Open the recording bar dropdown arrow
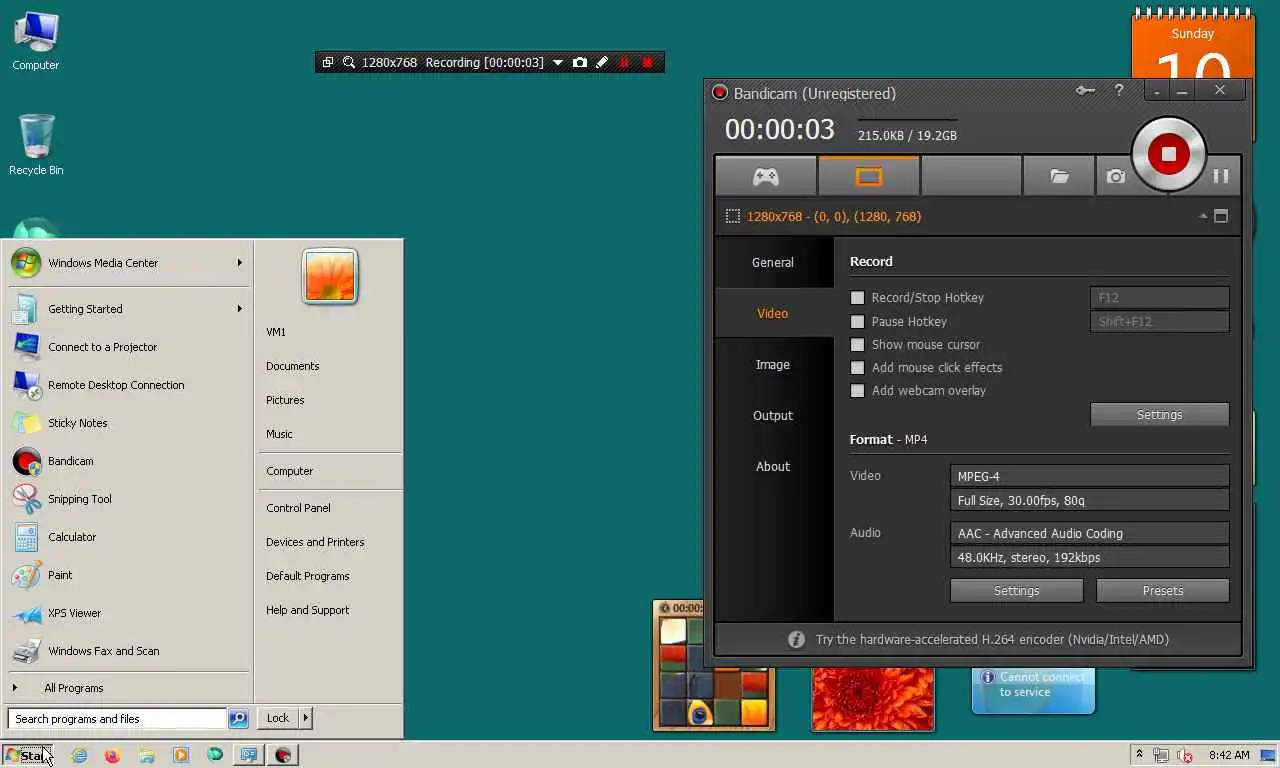Screen dimensions: 1280x768 pos(558,63)
